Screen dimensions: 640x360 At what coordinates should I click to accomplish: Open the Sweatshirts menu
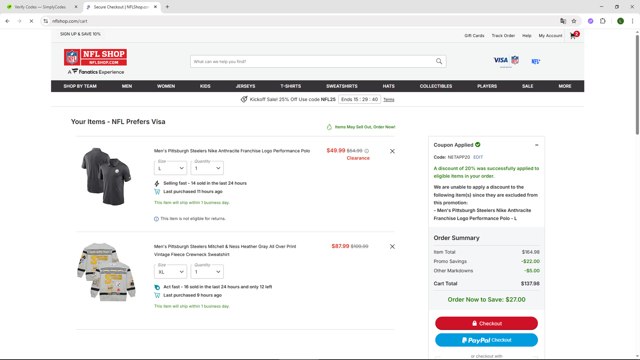342,86
